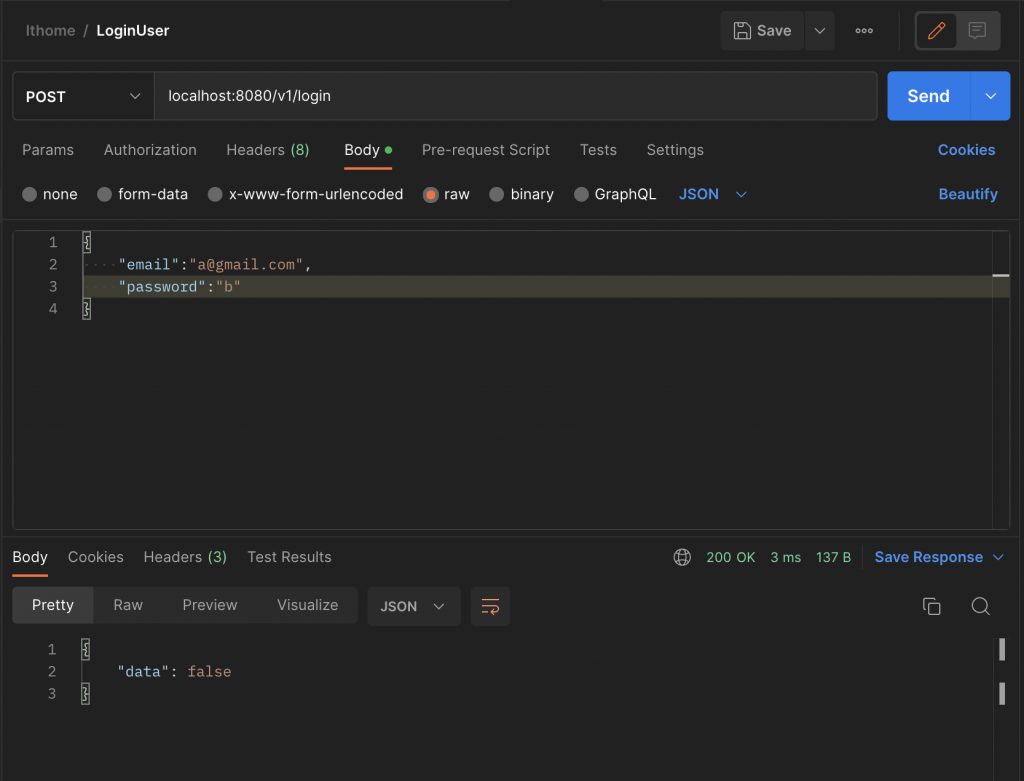Choose the GraphQL radio button
Viewport: 1024px width, 781px height.
pos(581,195)
